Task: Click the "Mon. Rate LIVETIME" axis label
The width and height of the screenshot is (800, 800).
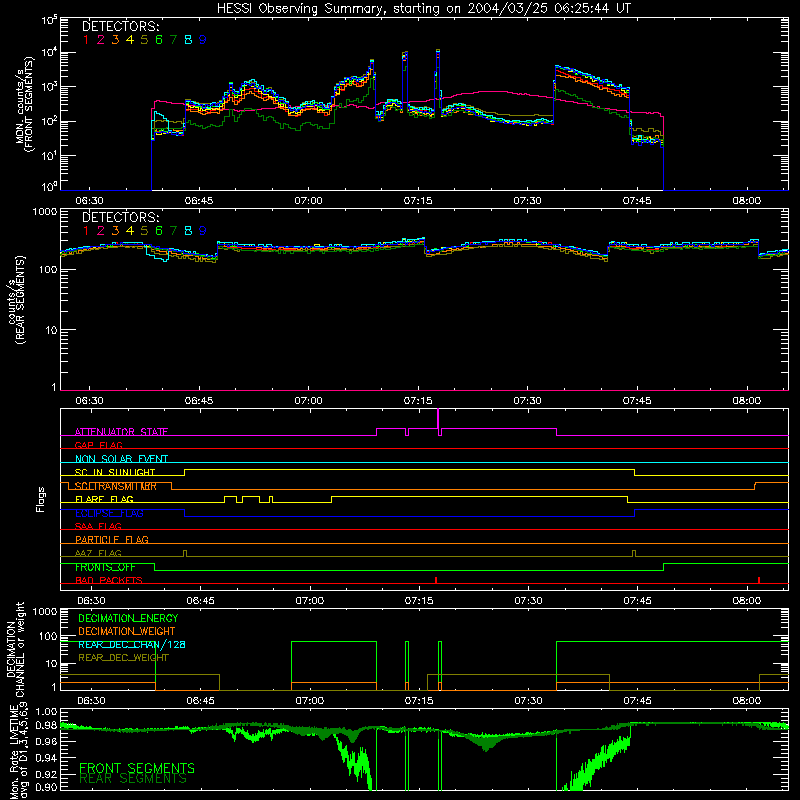Action: point(13,751)
